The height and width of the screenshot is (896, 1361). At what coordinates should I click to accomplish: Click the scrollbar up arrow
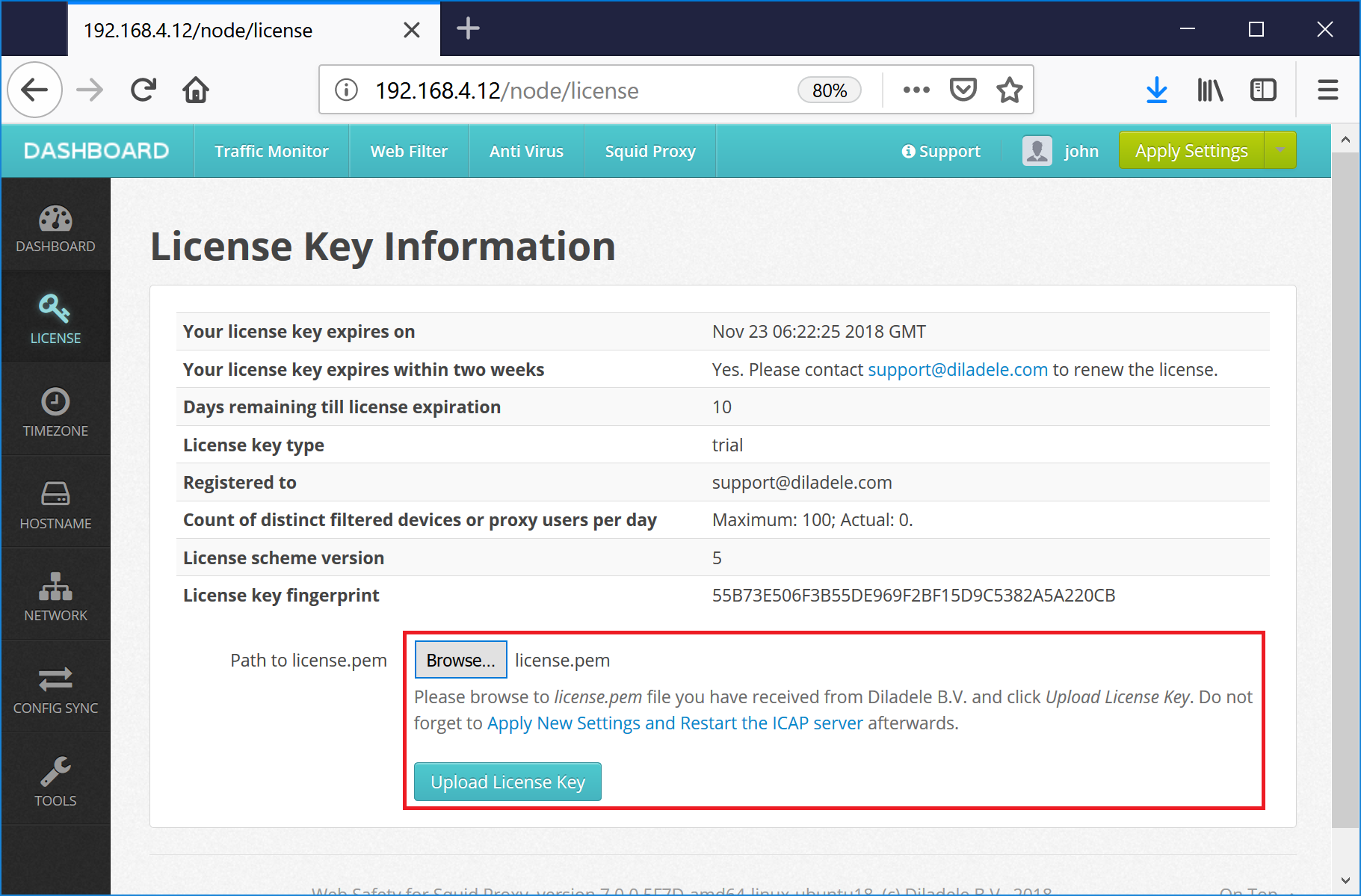(x=1345, y=139)
